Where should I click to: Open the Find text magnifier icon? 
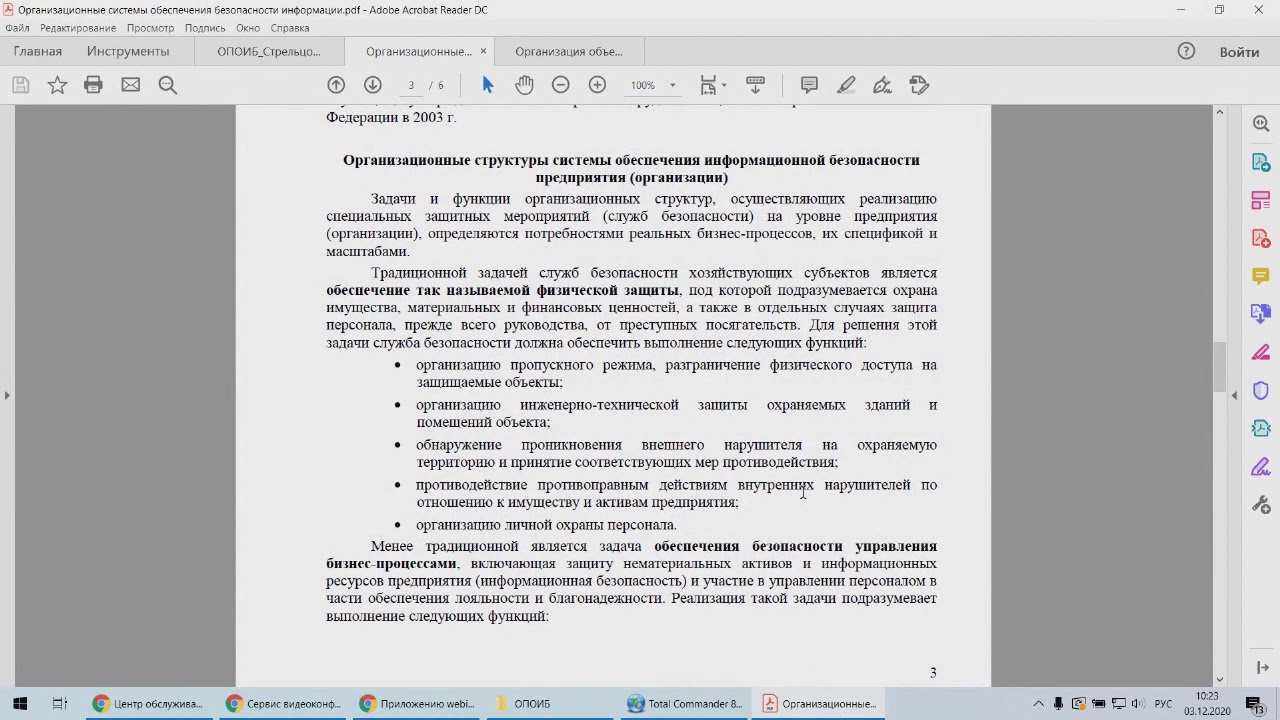[x=168, y=85]
